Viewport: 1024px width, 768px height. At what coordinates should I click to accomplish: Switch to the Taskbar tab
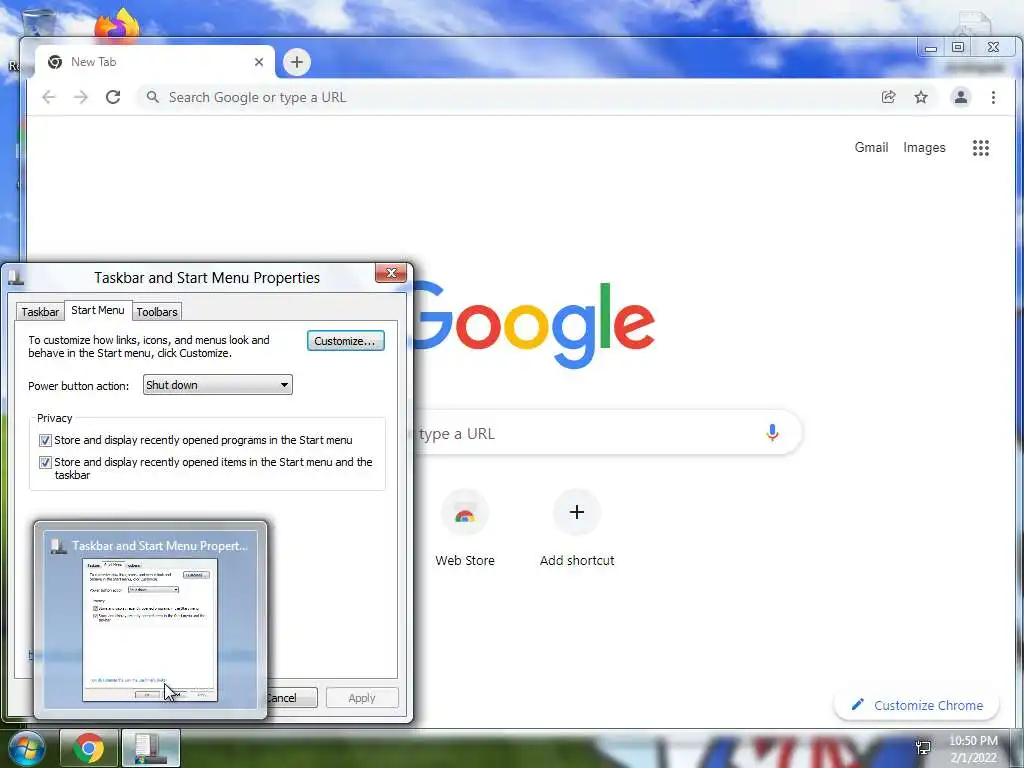point(40,312)
